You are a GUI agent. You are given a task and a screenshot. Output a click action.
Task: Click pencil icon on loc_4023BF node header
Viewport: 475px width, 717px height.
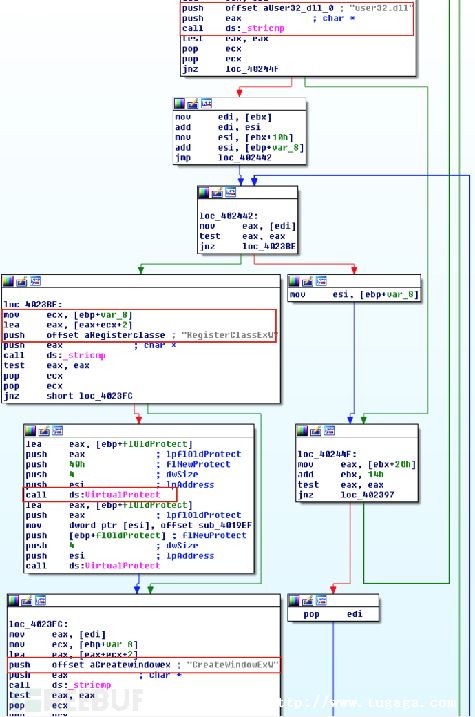tap(22, 281)
